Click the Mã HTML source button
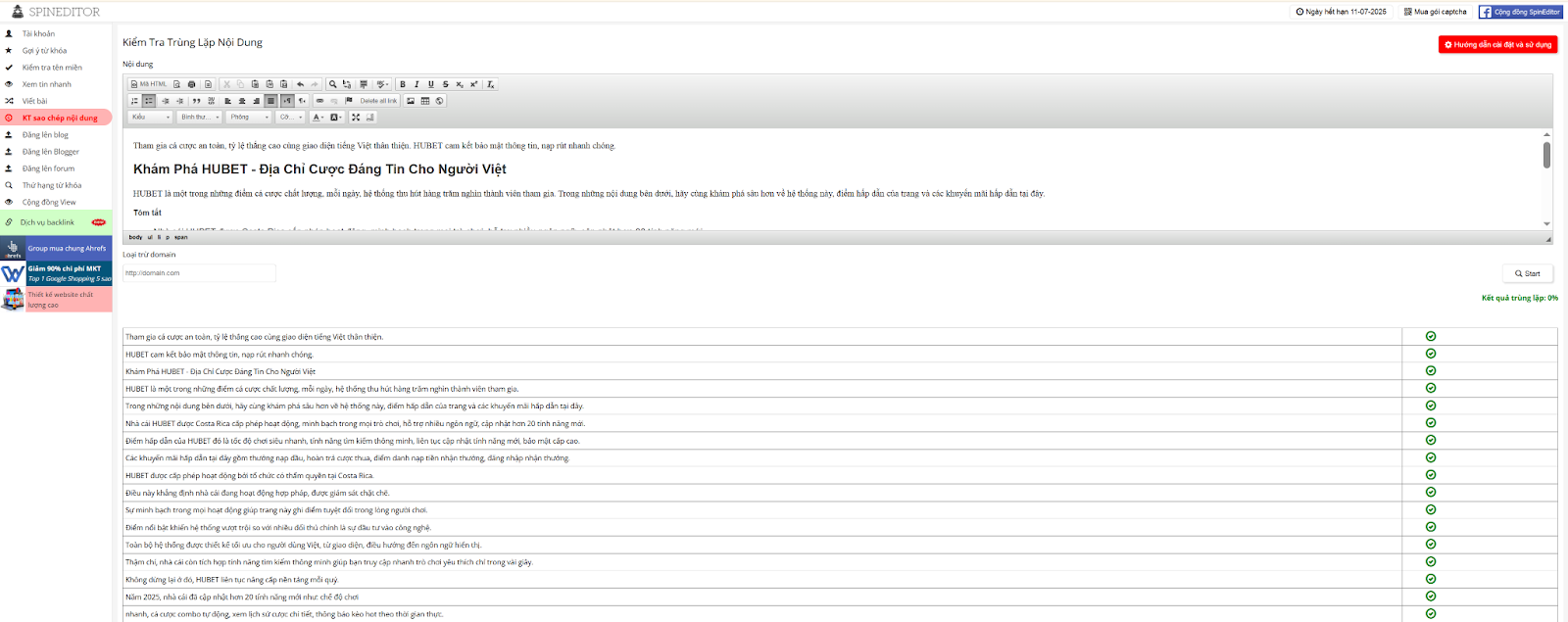The height and width of the screenshot is (622, 1568). 149,84
